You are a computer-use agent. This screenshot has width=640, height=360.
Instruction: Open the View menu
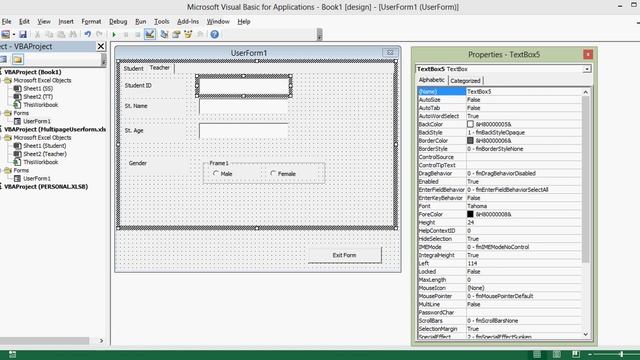click(x=44, y=22)
